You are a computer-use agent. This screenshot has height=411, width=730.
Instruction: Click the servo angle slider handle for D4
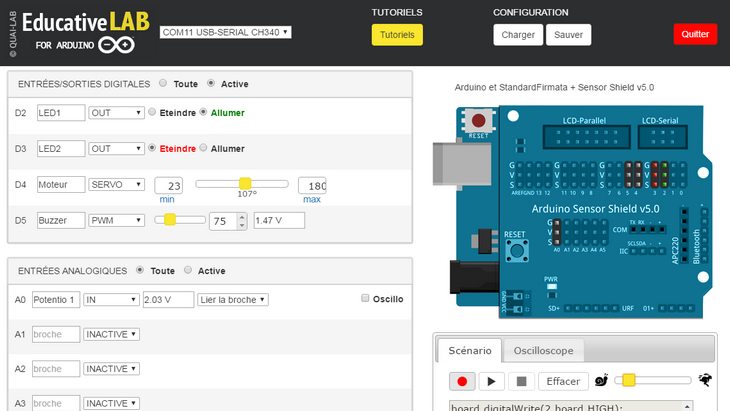pyautogui.click(x=245, y=183)
